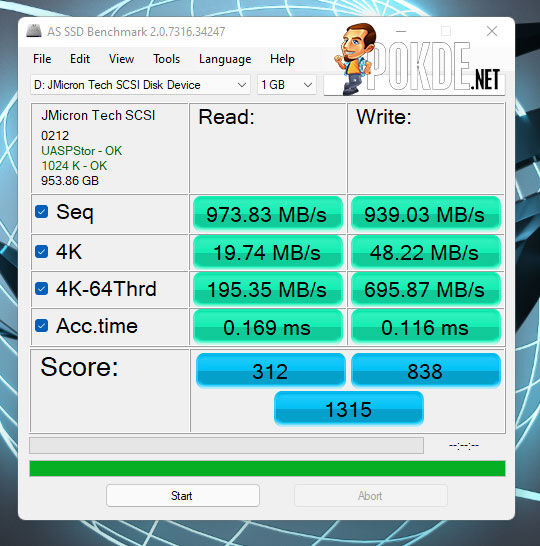The height and width of the screenshot is (546, 540).
Task: Click the Read: column header
Action: pos(226,117)
